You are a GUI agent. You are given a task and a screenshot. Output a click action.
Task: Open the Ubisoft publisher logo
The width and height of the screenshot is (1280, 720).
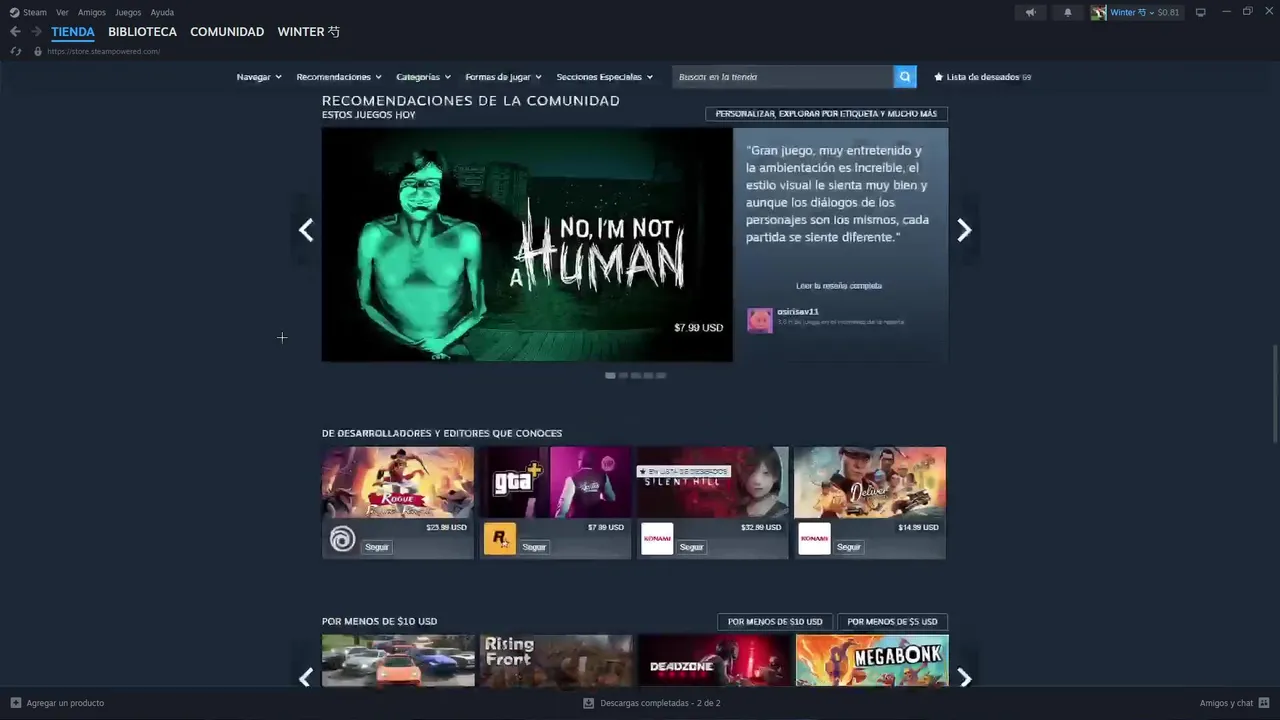[342, 539]
